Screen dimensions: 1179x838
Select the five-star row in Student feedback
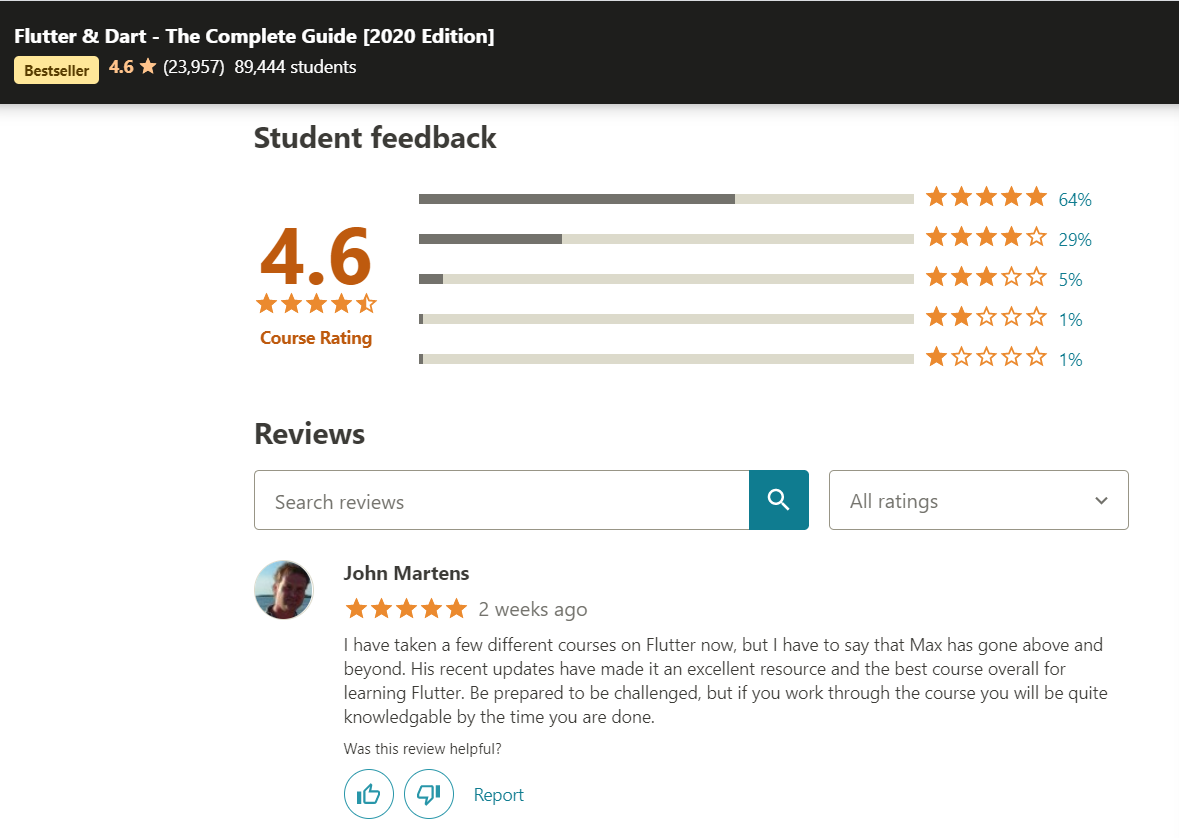coord(986,196)
